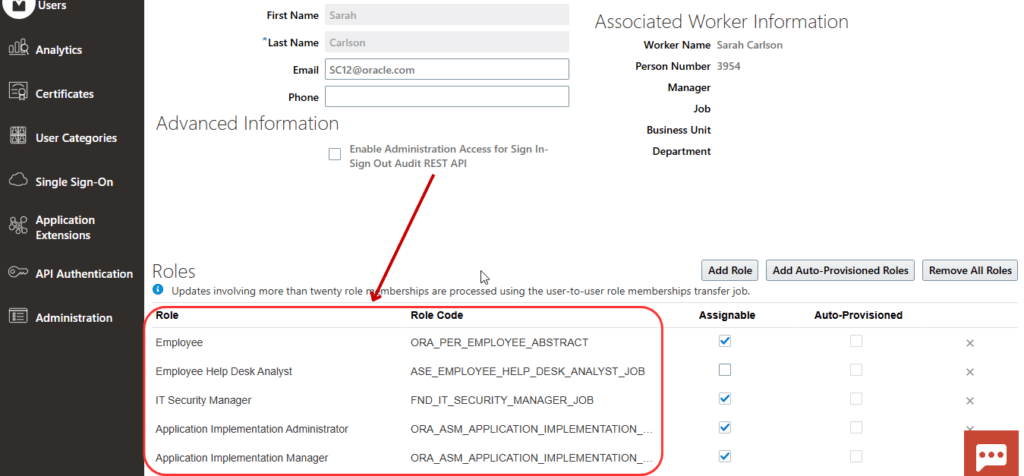Open Administration in the sidebar
Viewport: 1024px width, 476px height.
(74, 318)
